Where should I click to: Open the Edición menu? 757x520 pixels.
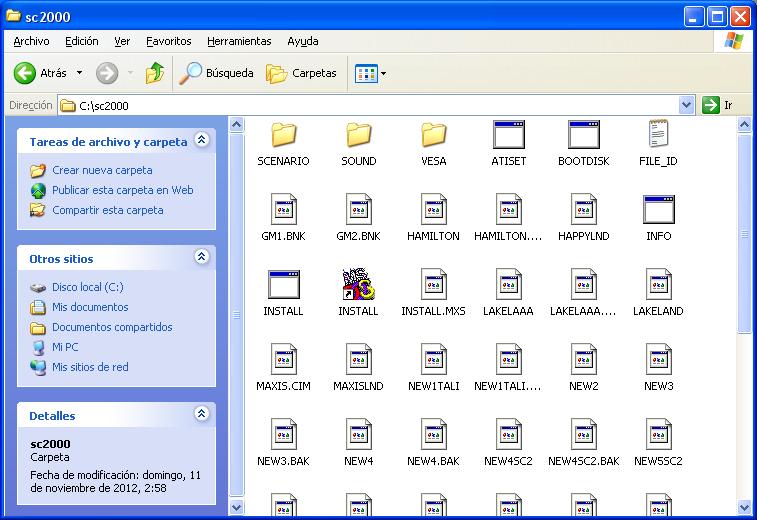[82, 42]
